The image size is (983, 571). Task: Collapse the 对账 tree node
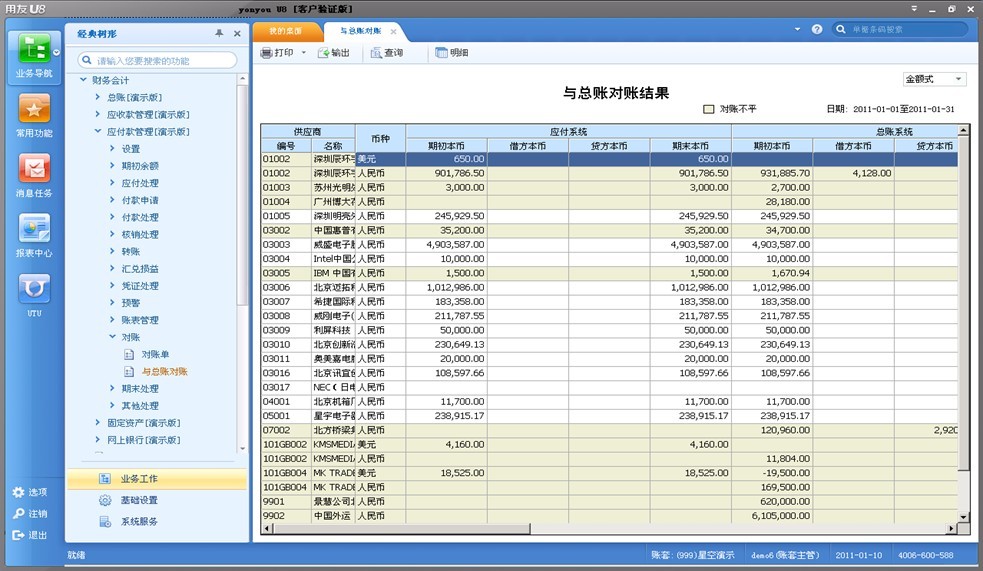(112, 337)
